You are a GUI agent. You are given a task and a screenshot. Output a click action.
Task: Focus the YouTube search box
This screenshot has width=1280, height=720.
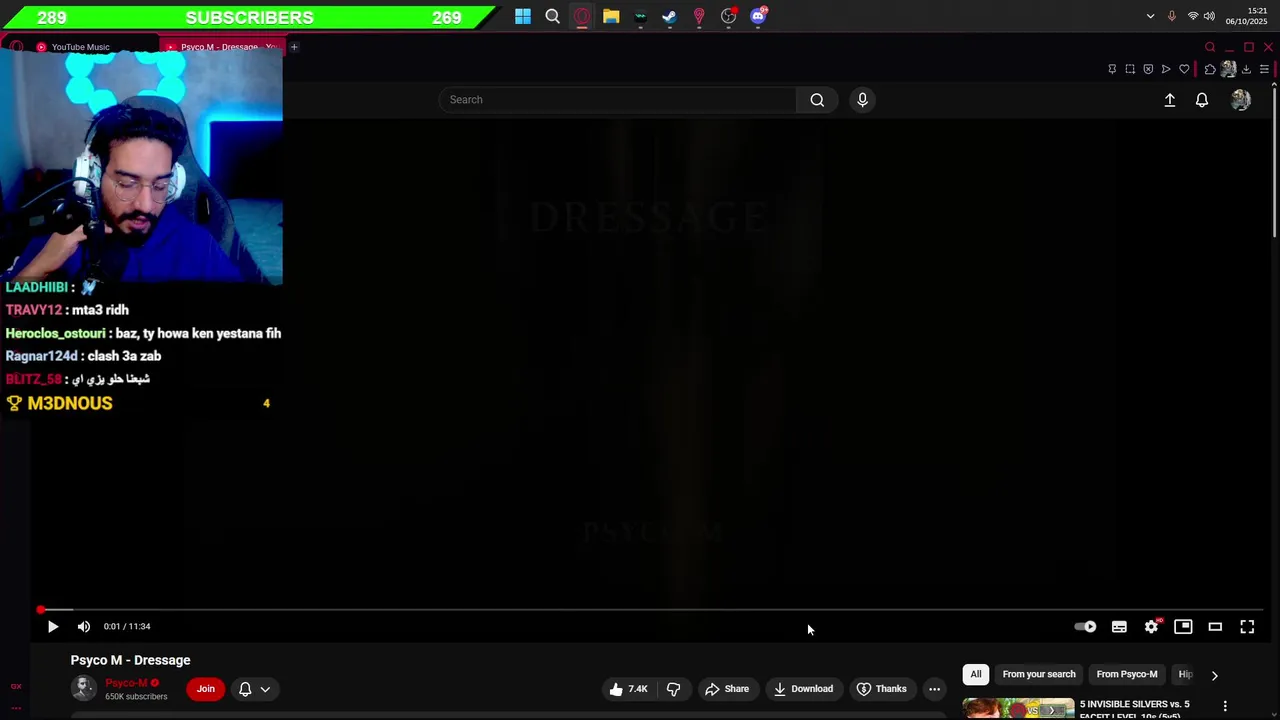(x=617, y=100)
